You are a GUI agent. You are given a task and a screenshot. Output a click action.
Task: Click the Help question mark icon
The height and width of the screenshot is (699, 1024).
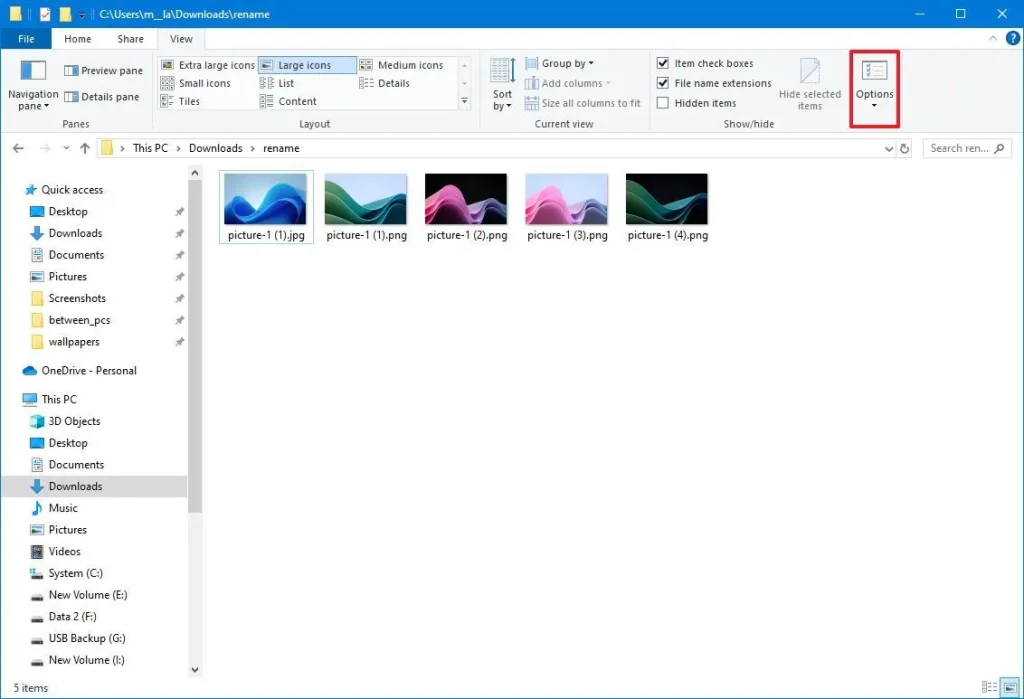[1010, 39]
